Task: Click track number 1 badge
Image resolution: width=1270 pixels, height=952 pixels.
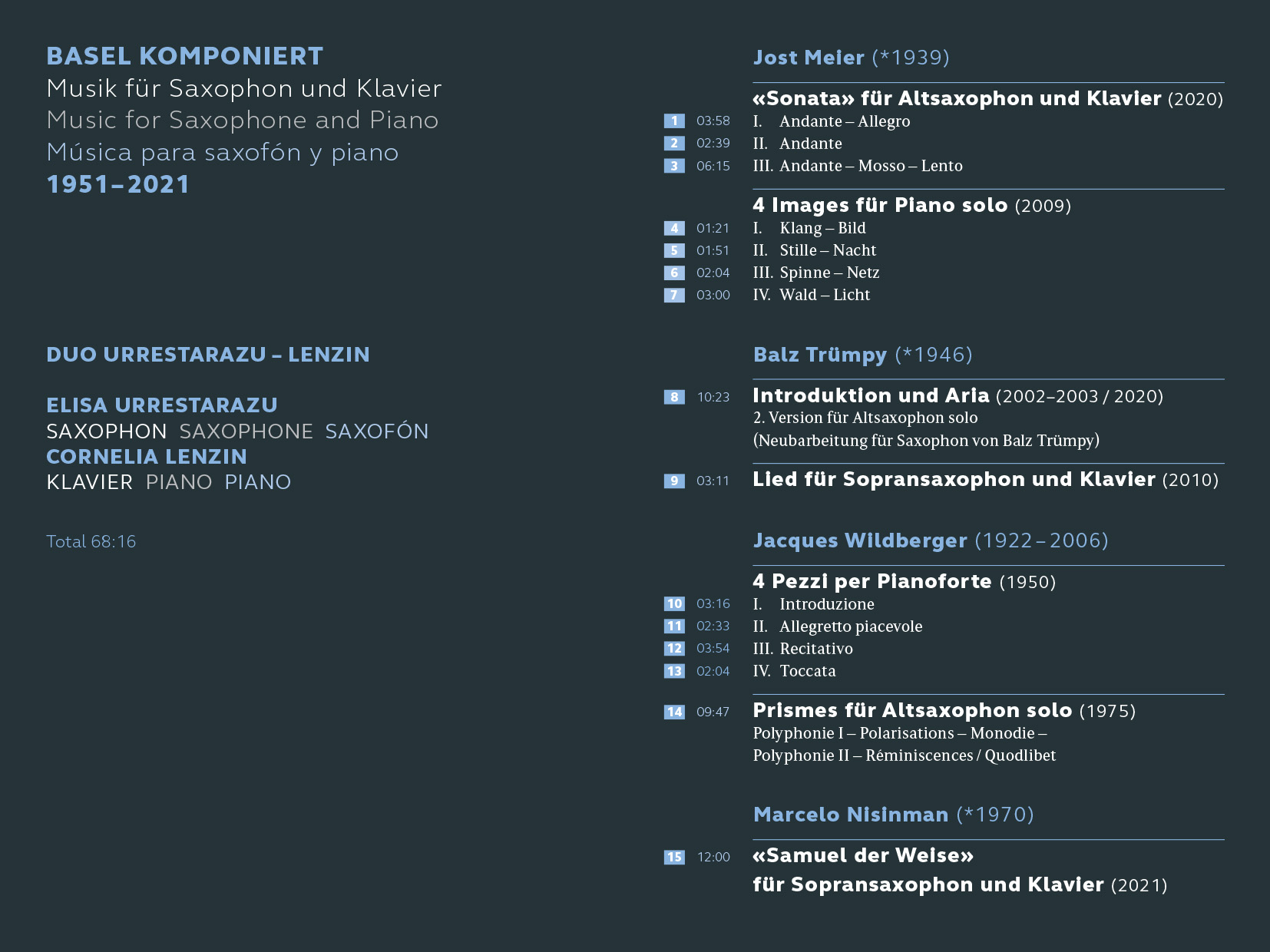Action: pyautogui.click(x=674, y=121)
